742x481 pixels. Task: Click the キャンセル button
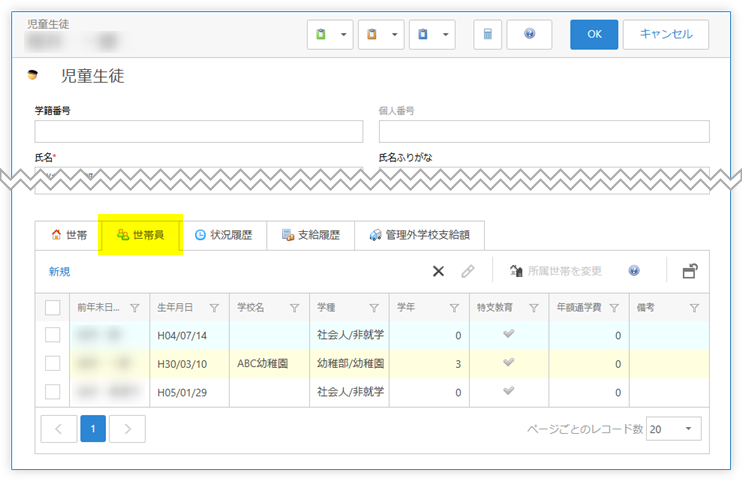666,34
